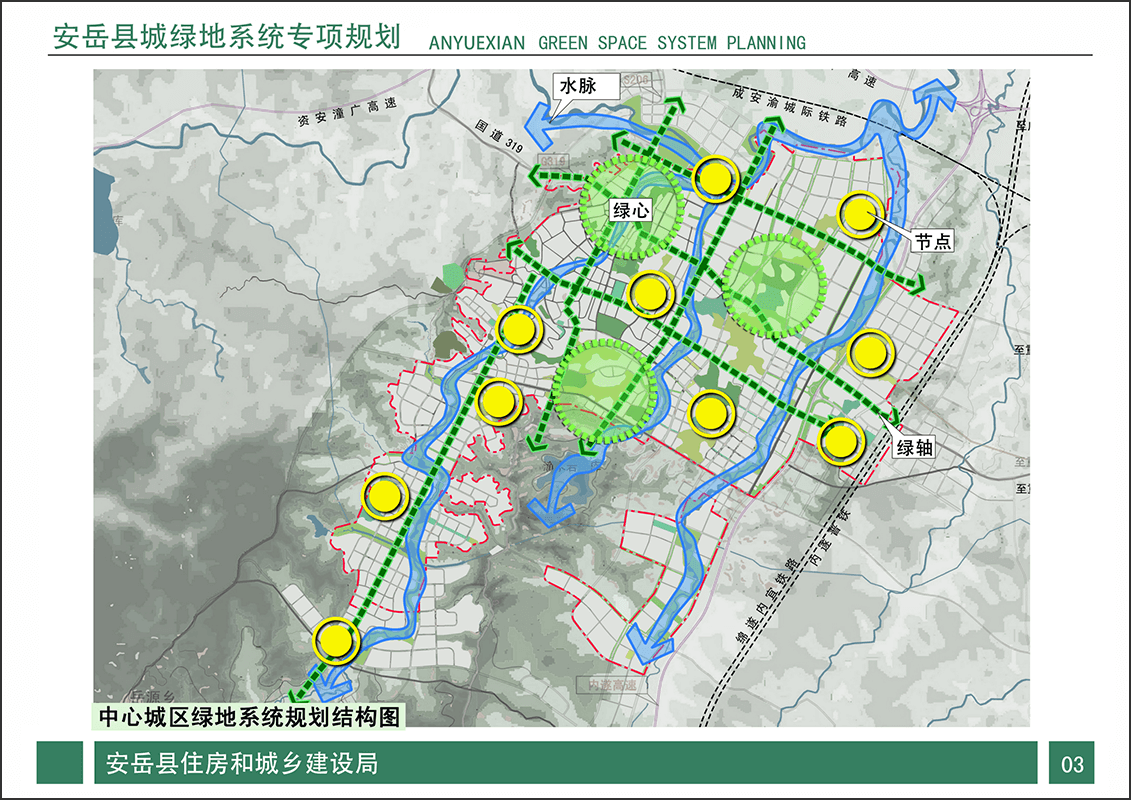Select the easternmost dashed green heart circle
The image size is (1131, 800).
pos(771,286)
